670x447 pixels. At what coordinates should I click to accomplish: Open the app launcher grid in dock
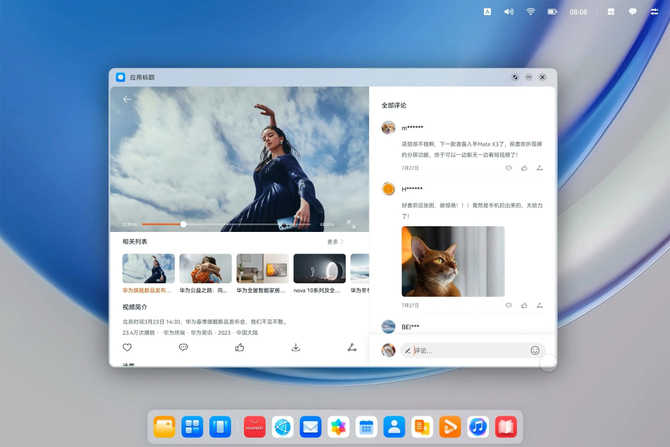coord(192,427)
